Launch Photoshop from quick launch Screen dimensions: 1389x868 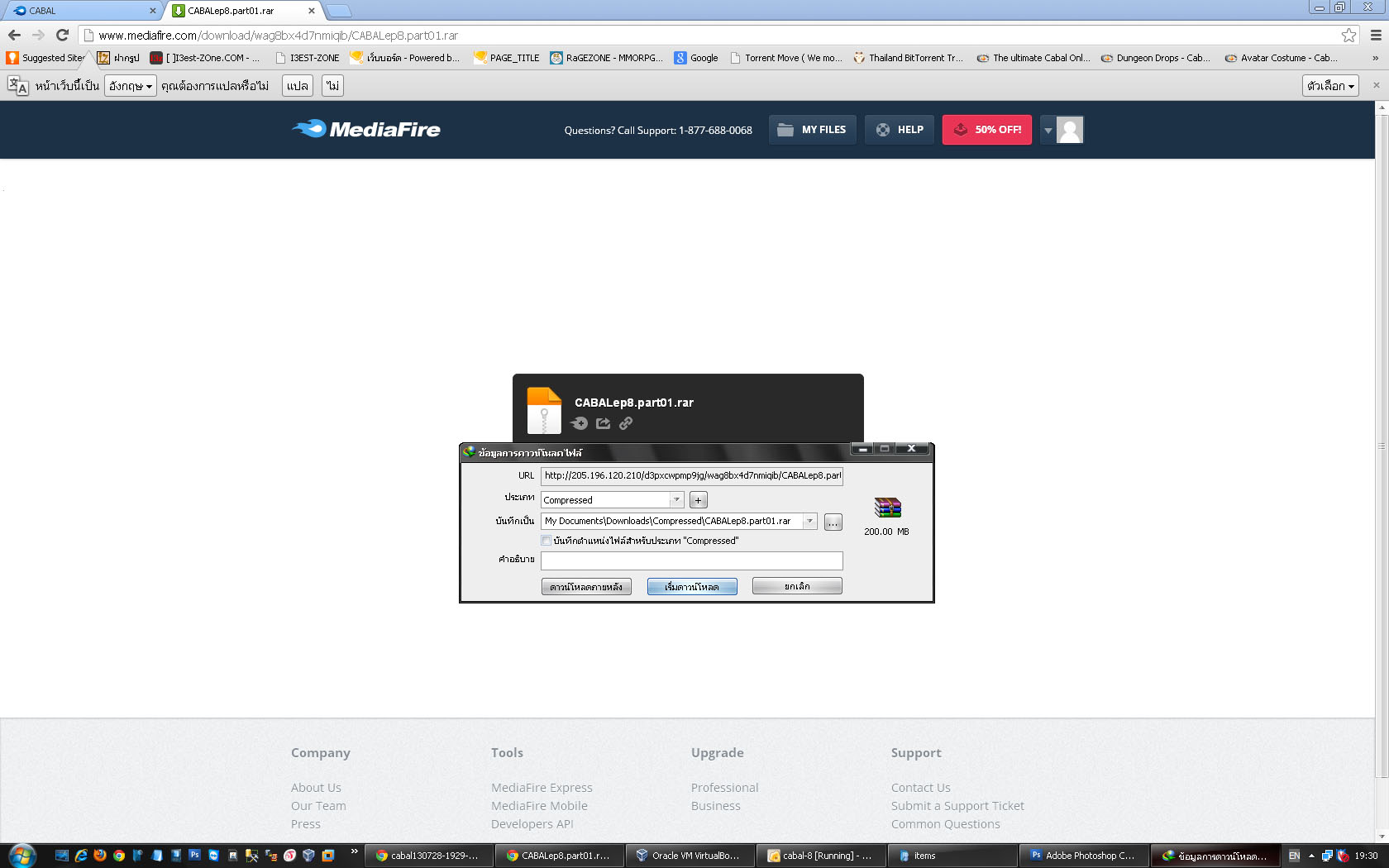point(194,856)
